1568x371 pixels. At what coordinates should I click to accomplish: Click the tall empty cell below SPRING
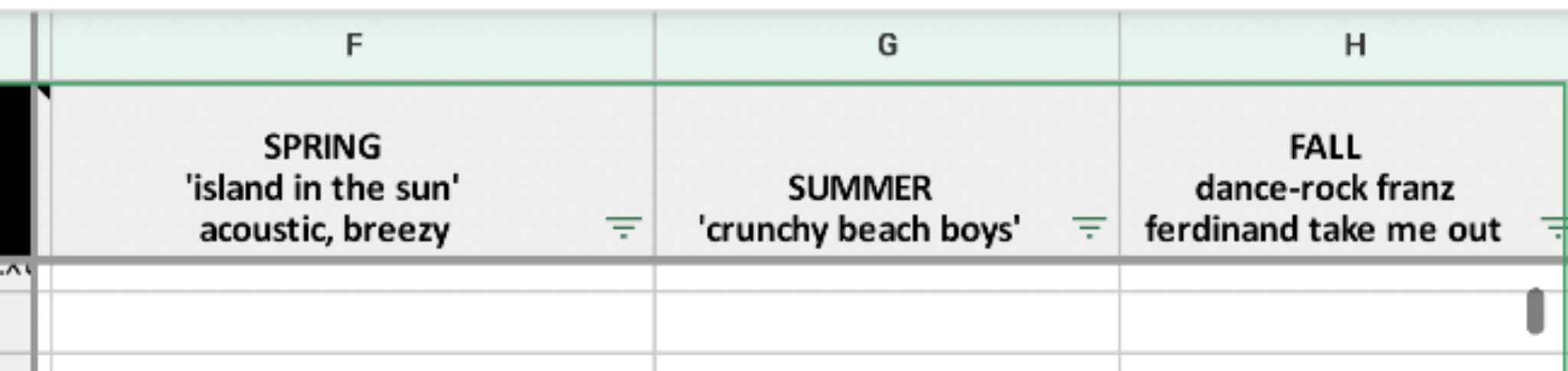353,322
